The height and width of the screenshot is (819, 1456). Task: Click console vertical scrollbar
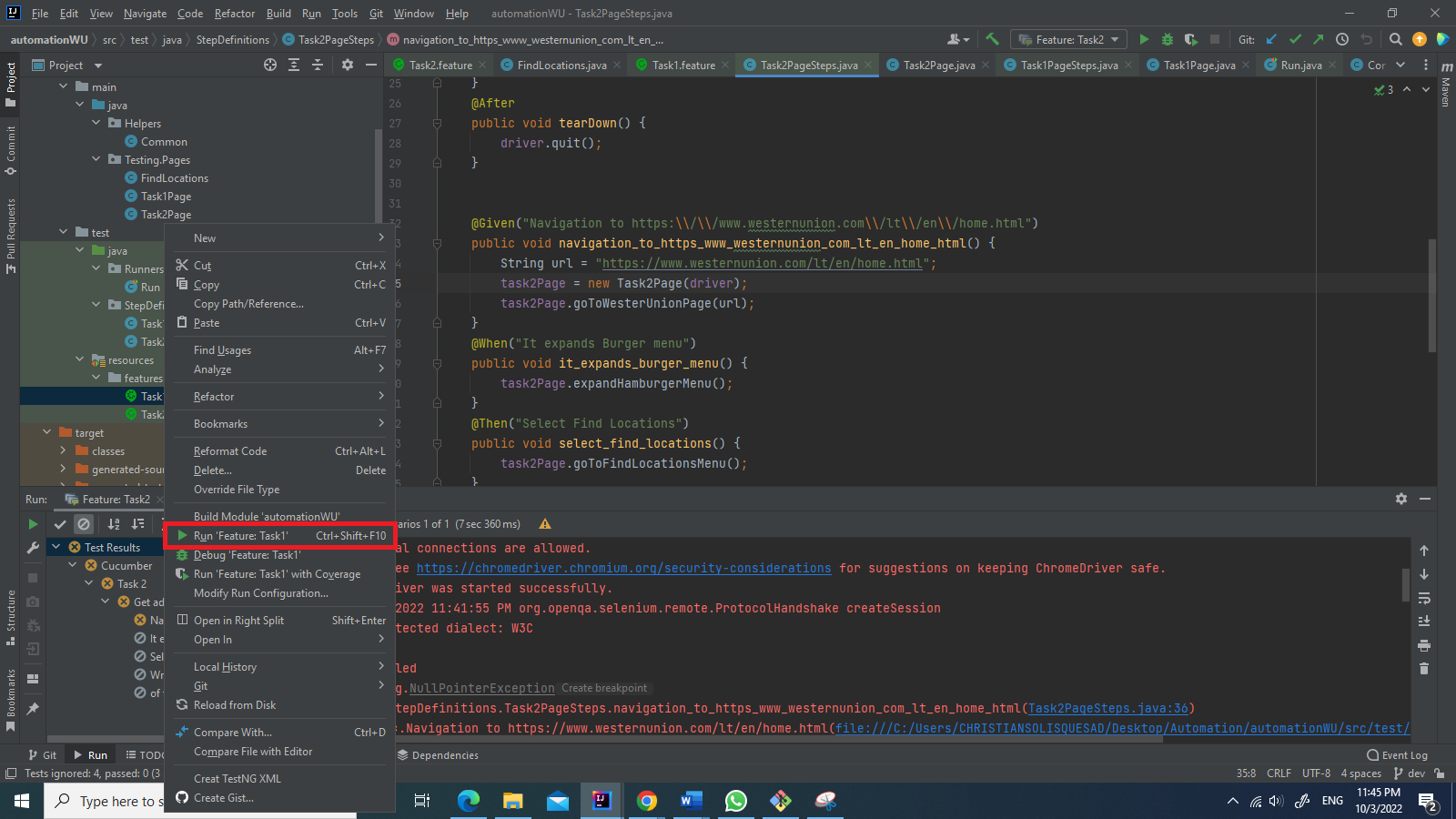(x=1407, y=584)
